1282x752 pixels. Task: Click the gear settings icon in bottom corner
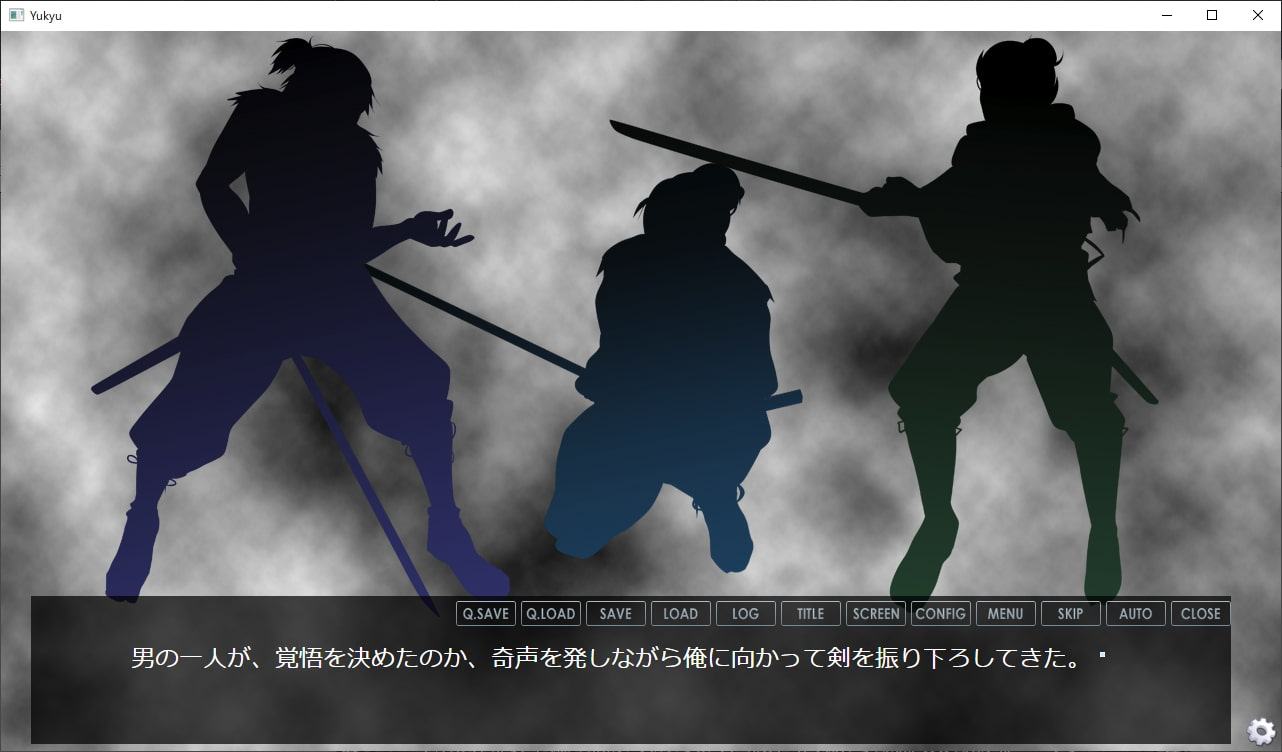point(1262,731)
